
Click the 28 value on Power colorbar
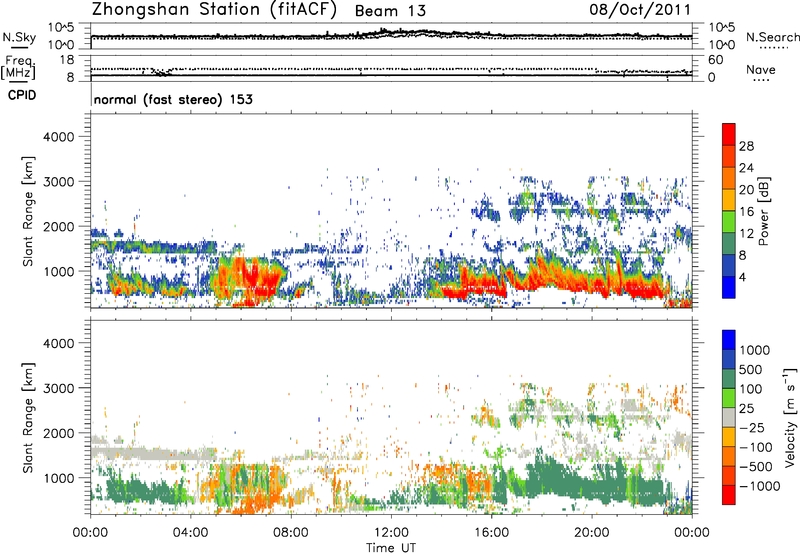pyautogui.click(x=746, y=146)
